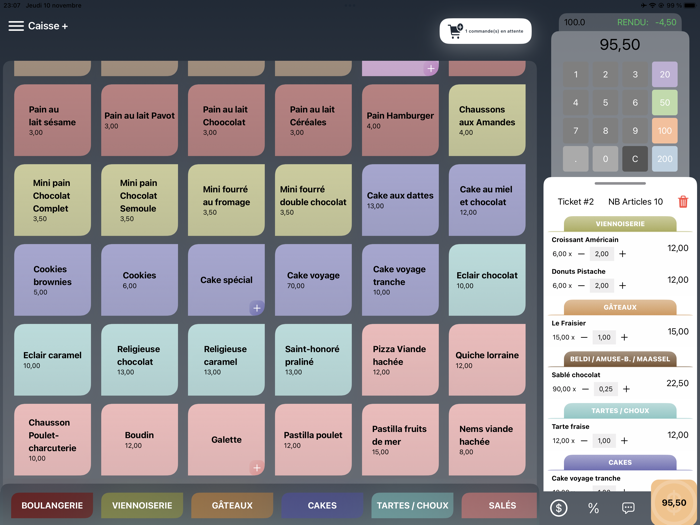Increase Croissant Américain quantity with plus
Image resolution: width=700 pixels, height=525 pixels.
click(x=623, y=254)
